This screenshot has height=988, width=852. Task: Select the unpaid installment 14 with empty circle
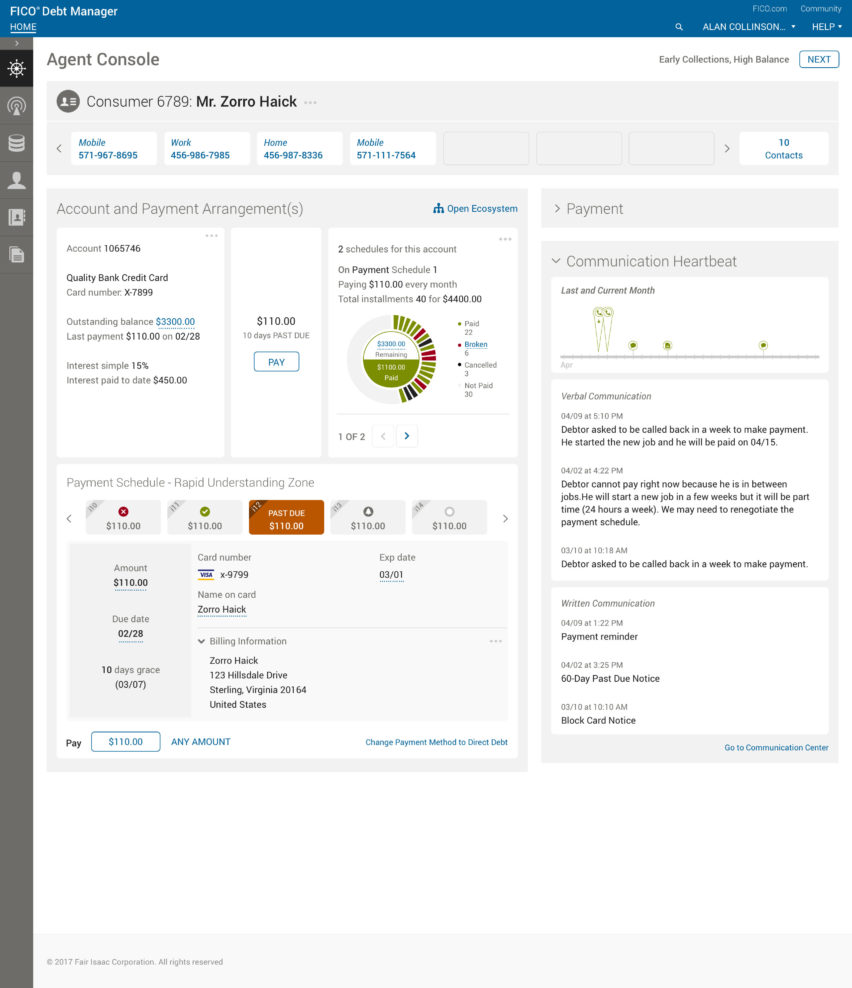[x=449, y=518]
